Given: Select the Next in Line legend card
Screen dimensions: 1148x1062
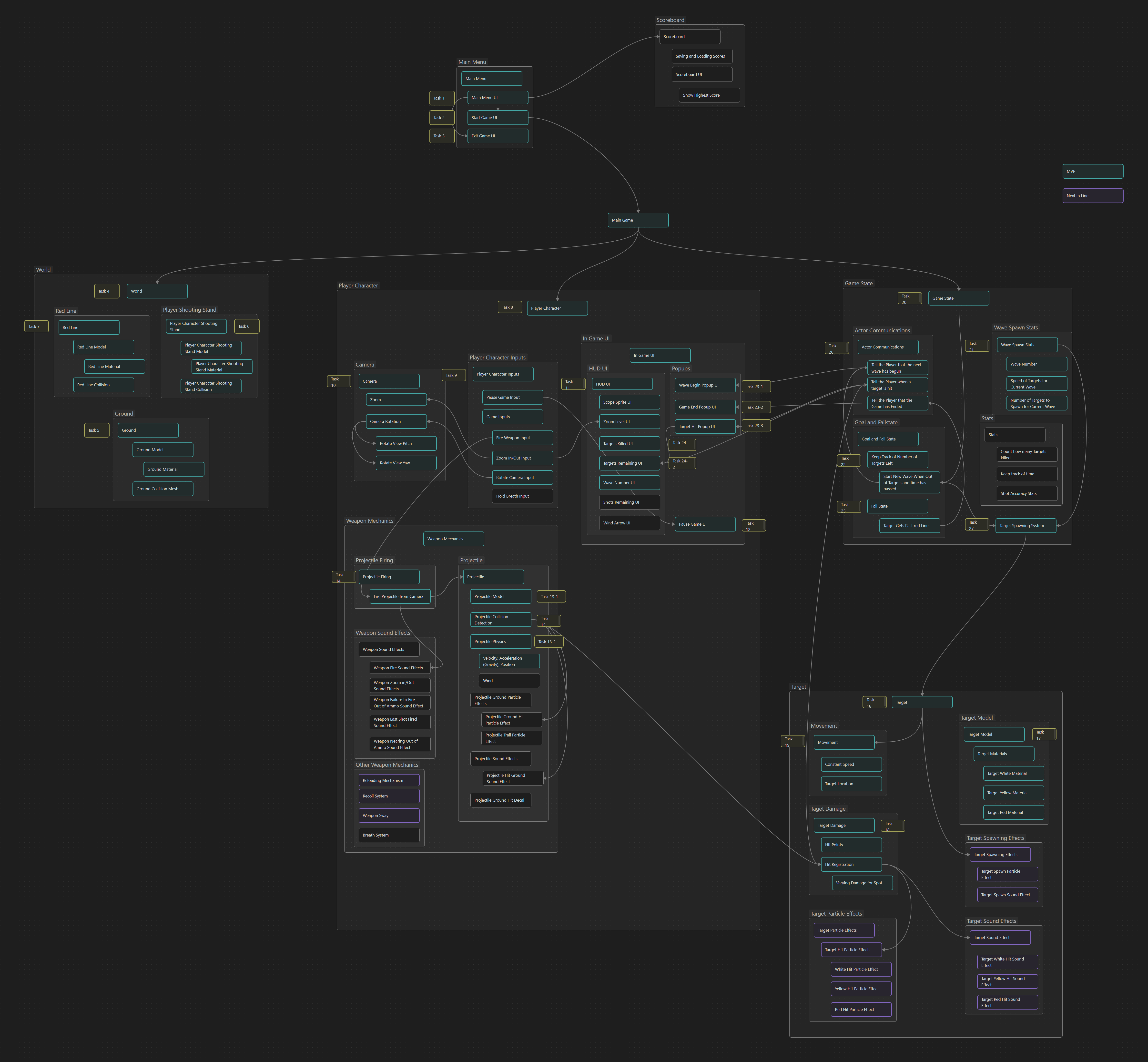Looking at the screenshot, I should tap(1093, 196).
